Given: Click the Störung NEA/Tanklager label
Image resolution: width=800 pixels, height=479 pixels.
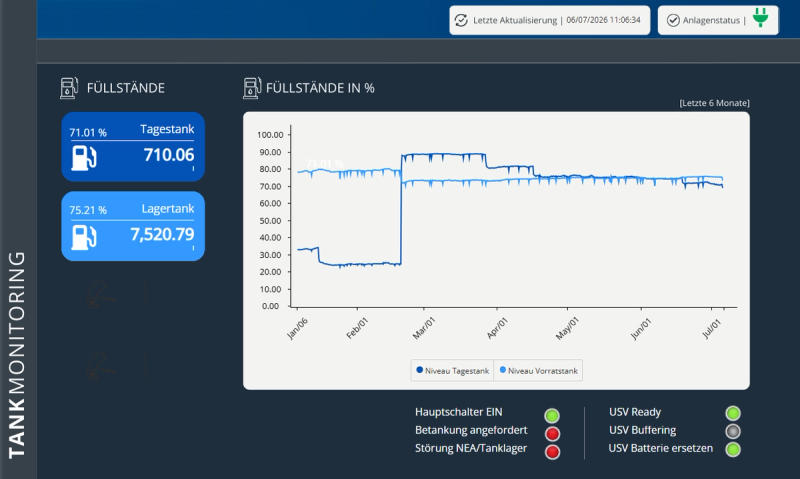Looking at the screenshot, I should coord(471,448).
